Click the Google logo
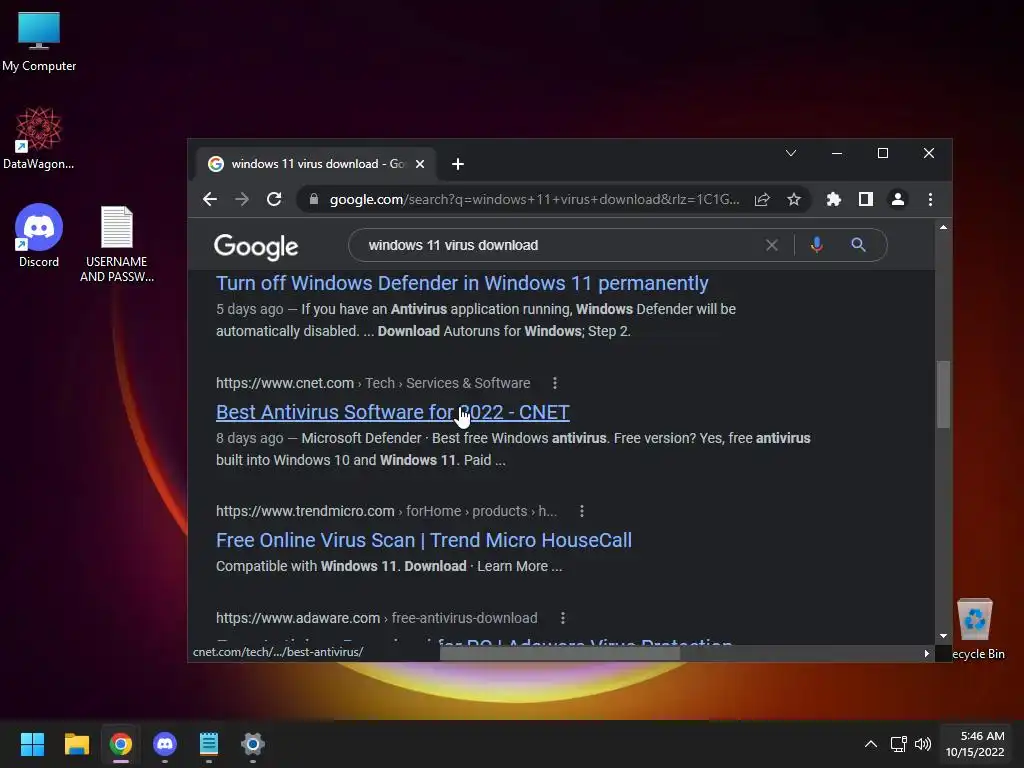Screen dimensions: 1024x768 [x=256, y=247]
